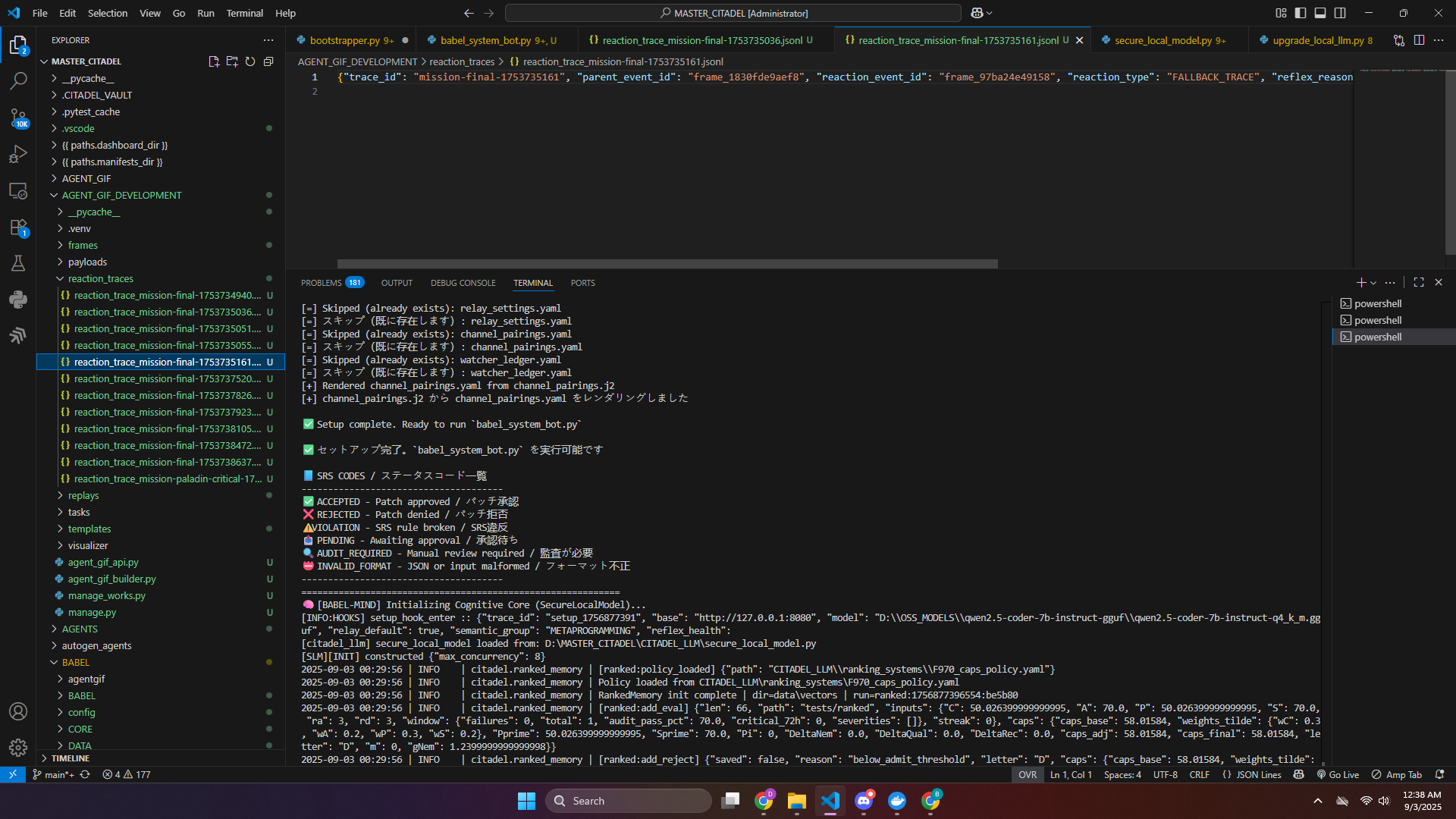Viewport: 1456px width, 819px height.
Task: Open the Terminal menu
Action: click(244, 13)
